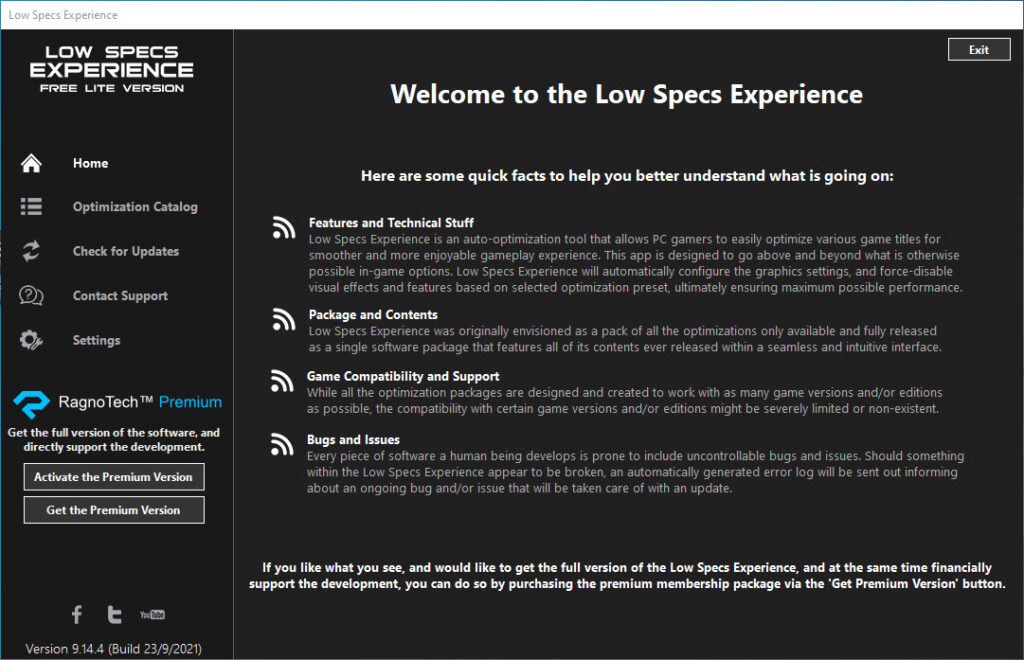Click the Bugs and Issues heading
1024x660 pixels.
[x=353, y=439]
